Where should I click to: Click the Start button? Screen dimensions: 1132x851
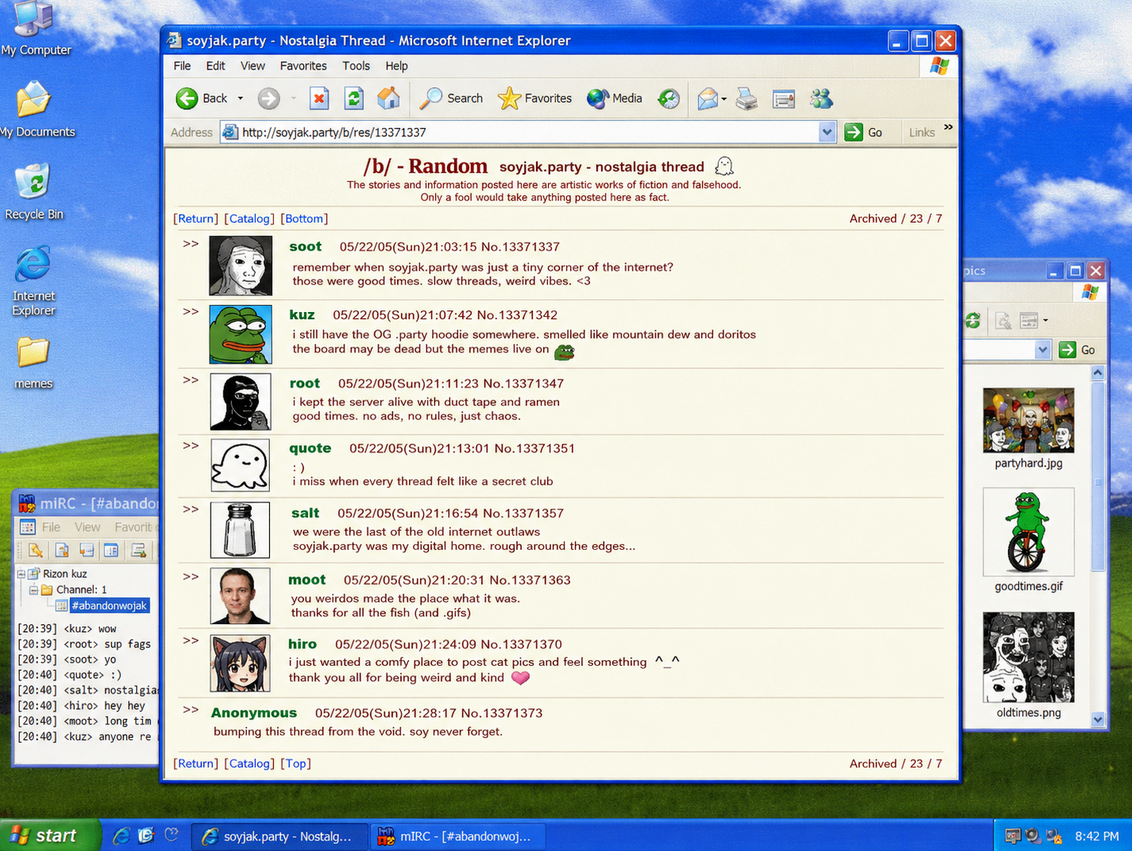tap(49, 836)
